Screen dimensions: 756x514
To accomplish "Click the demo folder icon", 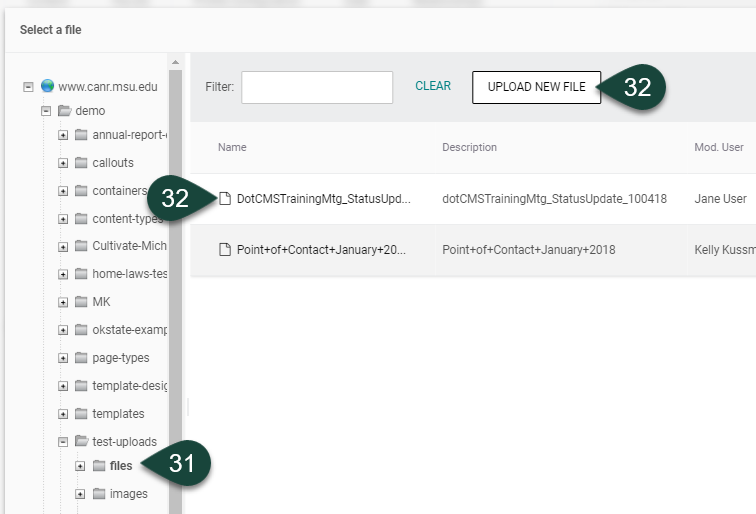I will tap(64, 111).
